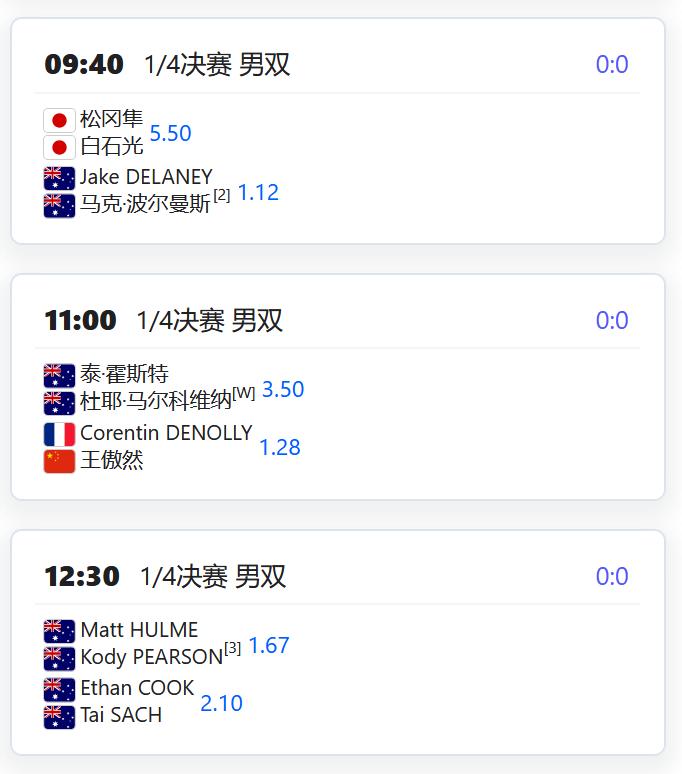Choose odds 2.10 for COOK and SACH

point(221,703)
